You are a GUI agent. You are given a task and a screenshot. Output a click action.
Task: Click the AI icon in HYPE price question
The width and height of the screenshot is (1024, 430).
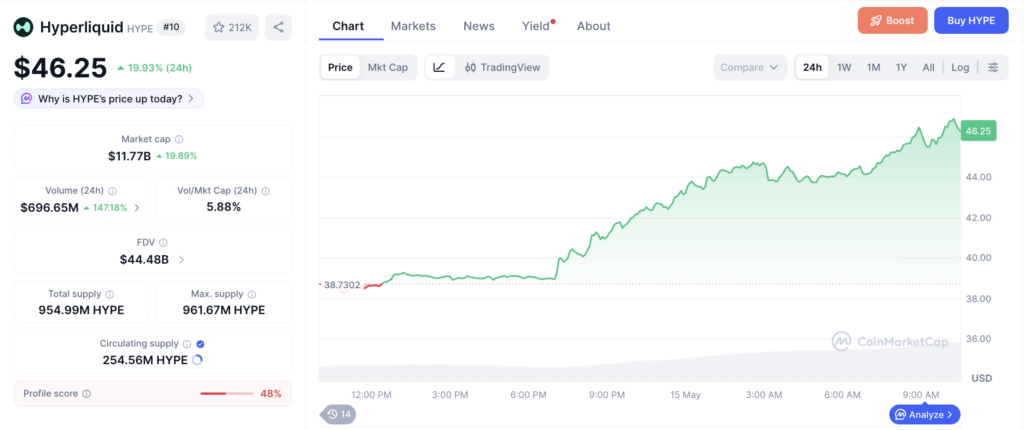tap(27, 99)
